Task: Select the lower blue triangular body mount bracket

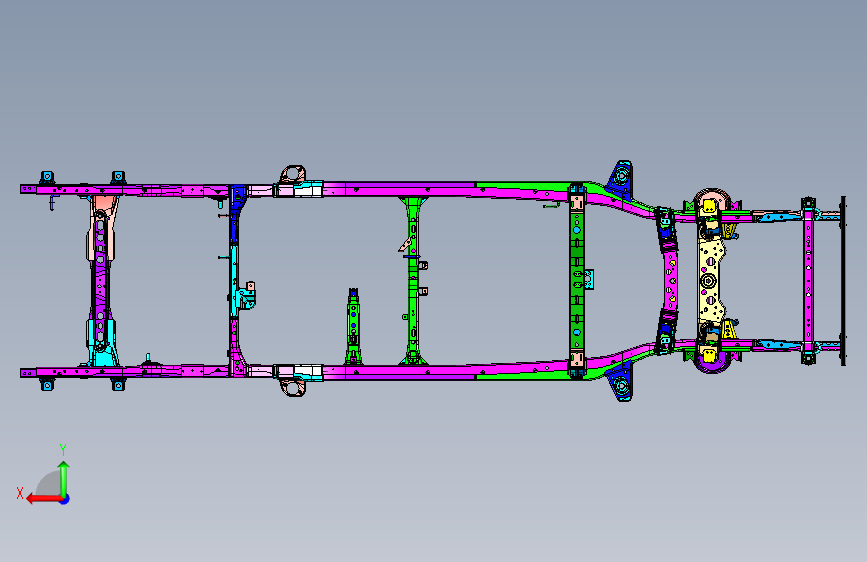Action: (620, 383)
